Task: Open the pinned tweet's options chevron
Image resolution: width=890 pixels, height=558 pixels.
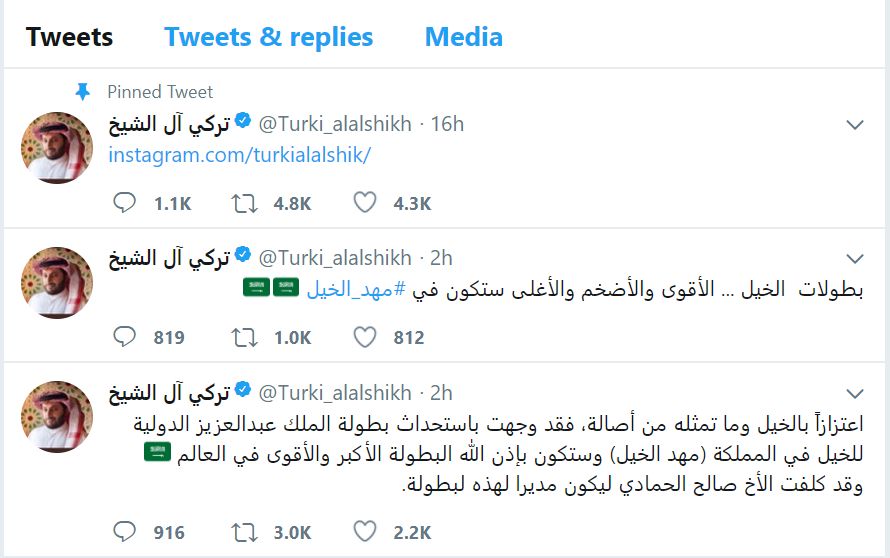Action: (855, 125)
